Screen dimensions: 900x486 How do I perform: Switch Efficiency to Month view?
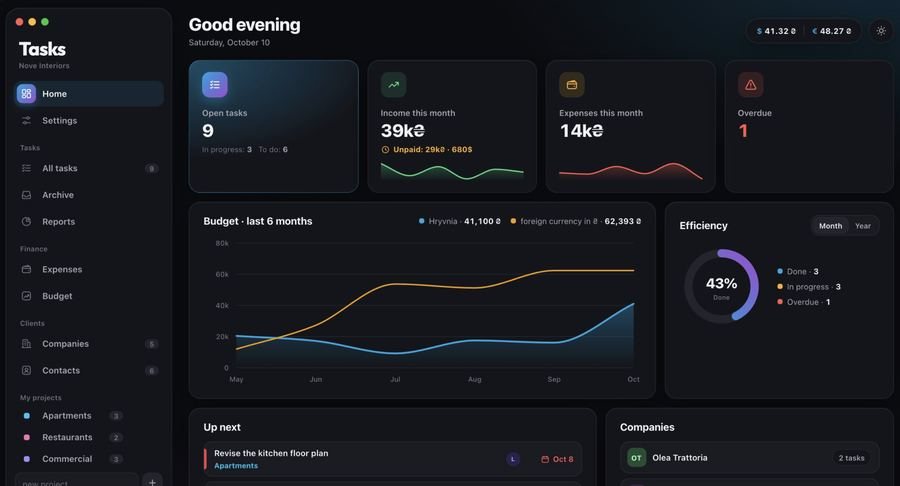tap(830, 226)
